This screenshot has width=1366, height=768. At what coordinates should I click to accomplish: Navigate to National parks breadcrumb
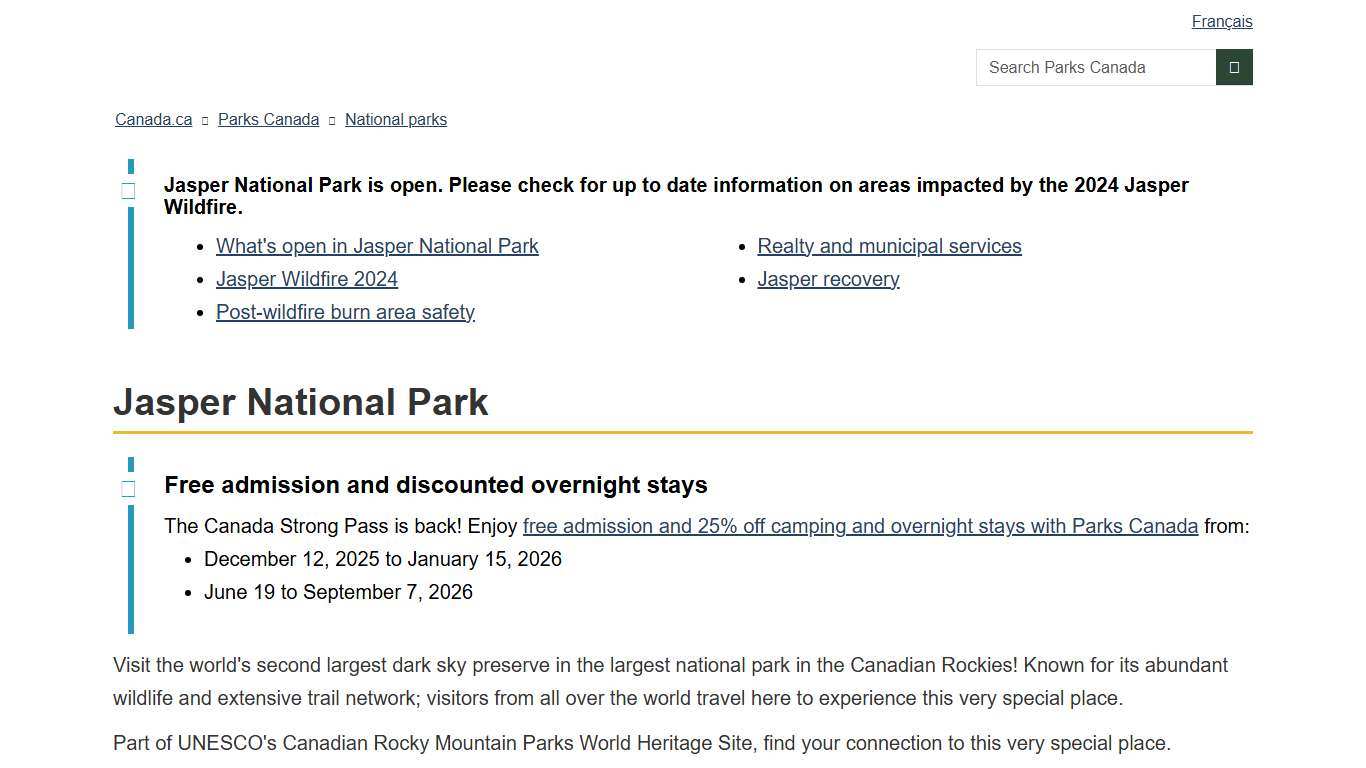coord(395,120)
